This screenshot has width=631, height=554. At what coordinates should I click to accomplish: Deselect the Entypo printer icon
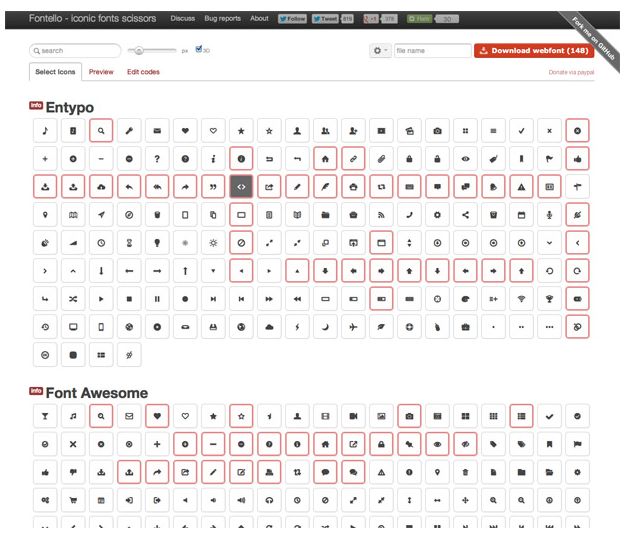[353, 187]
